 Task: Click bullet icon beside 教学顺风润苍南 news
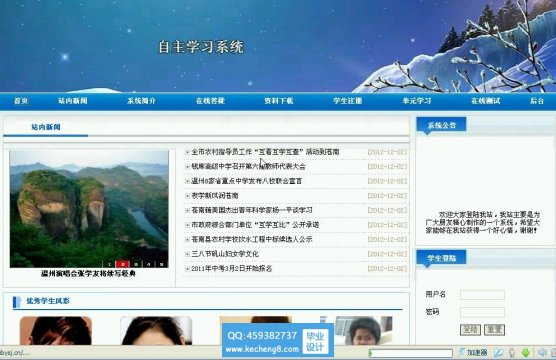click(187, 196)
